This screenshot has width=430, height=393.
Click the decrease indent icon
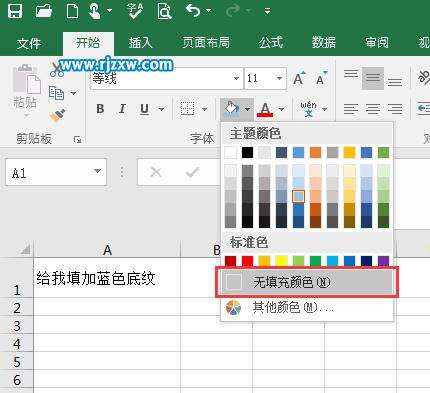pyautogui.click(x=424, y=109)
